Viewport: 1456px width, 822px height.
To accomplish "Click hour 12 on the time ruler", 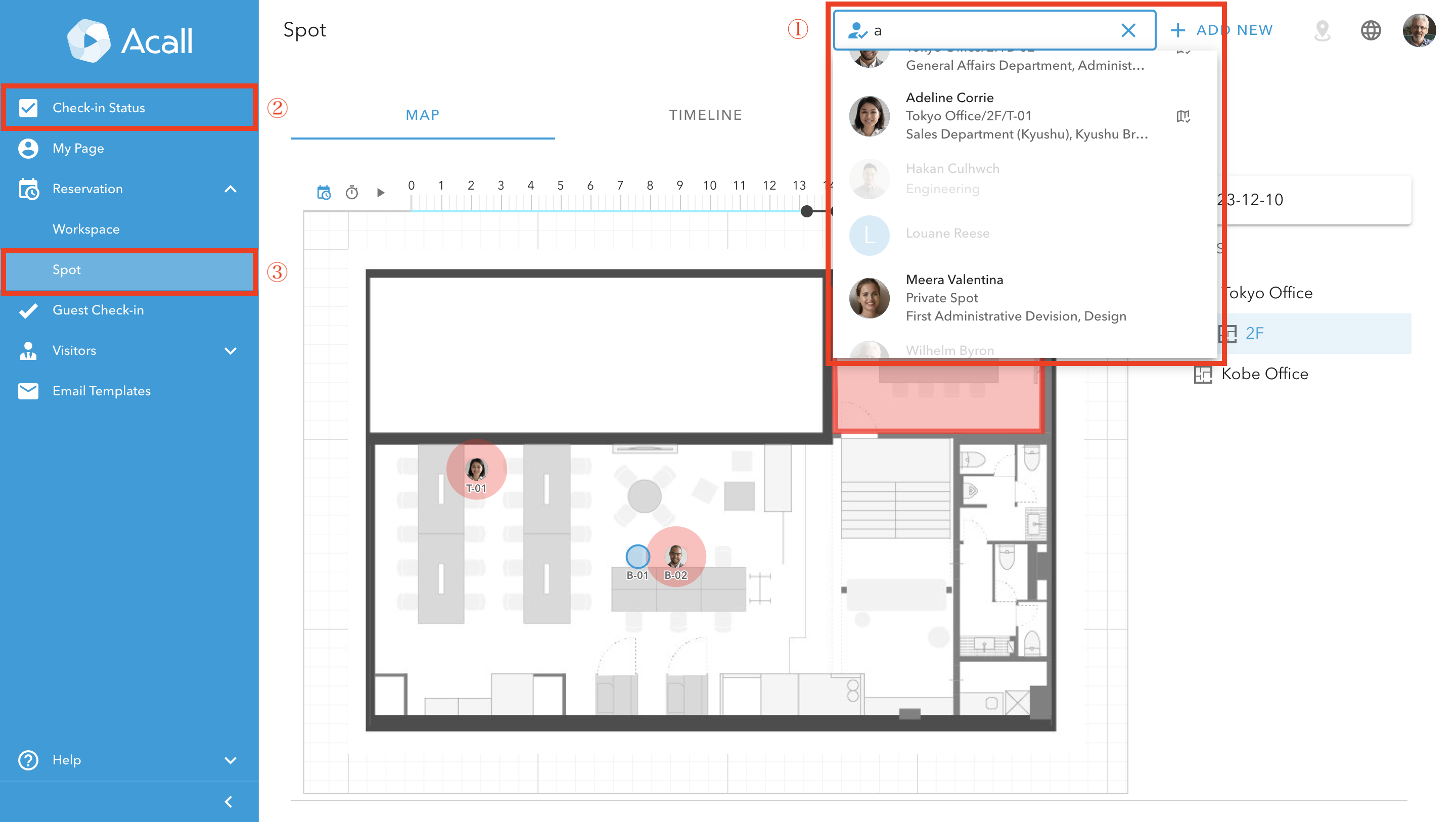I will pos(769,186).
